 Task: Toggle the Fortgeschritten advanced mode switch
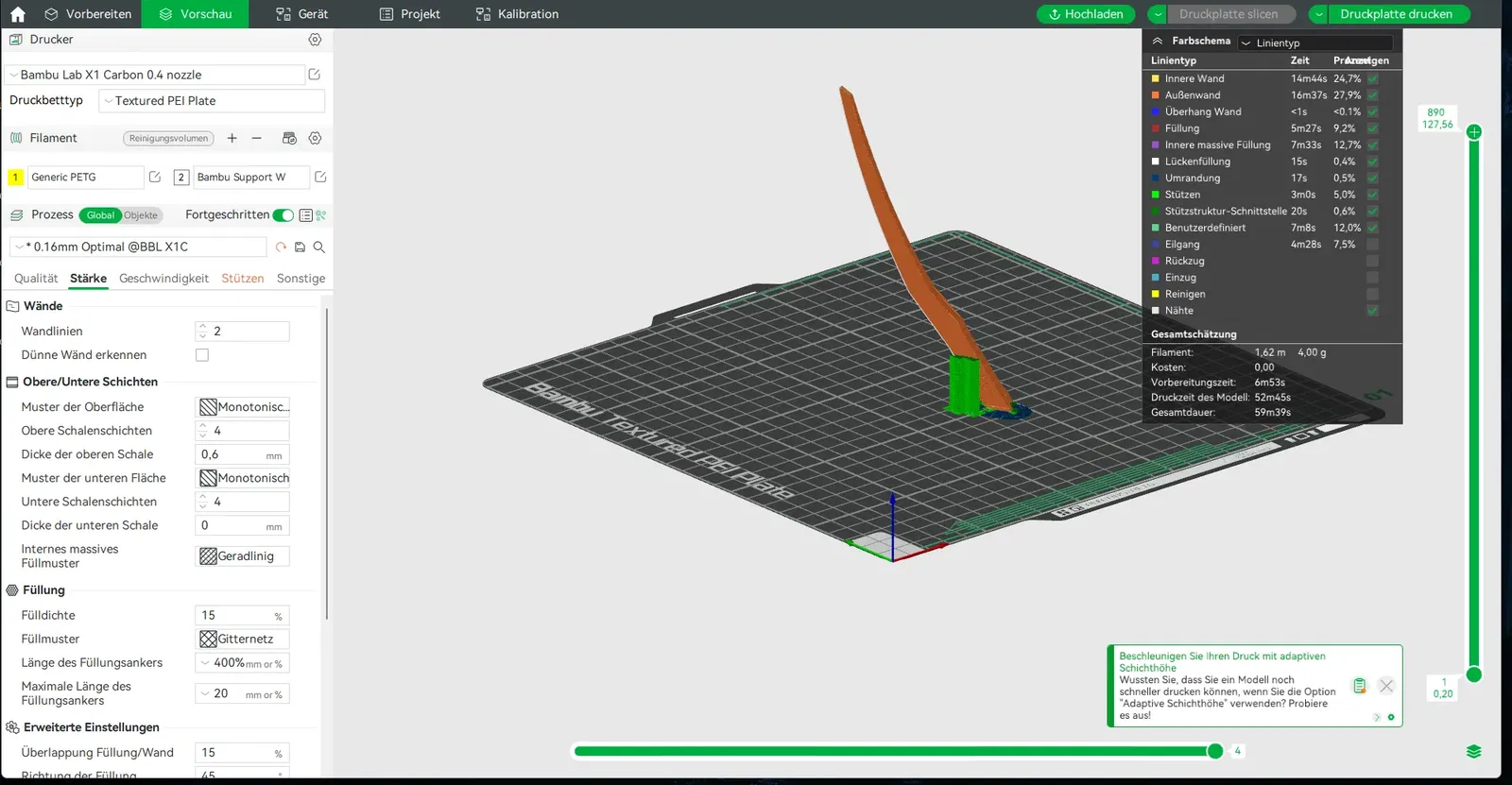tap(283, 215)
